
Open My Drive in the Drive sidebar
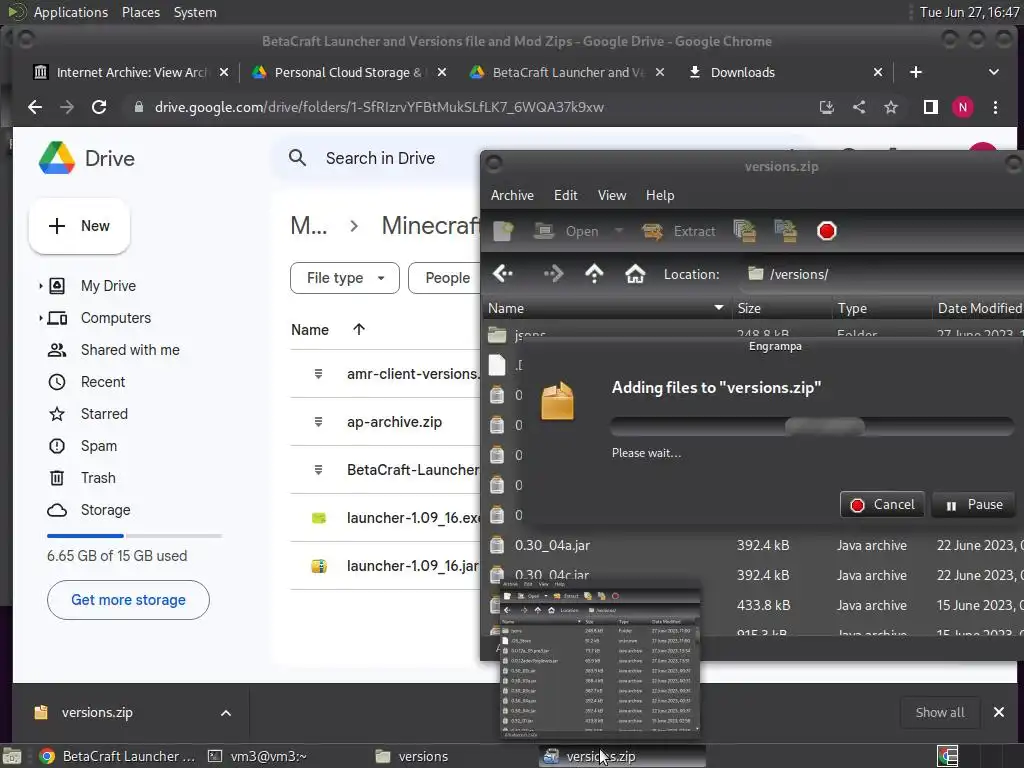(x=108, y=286)
